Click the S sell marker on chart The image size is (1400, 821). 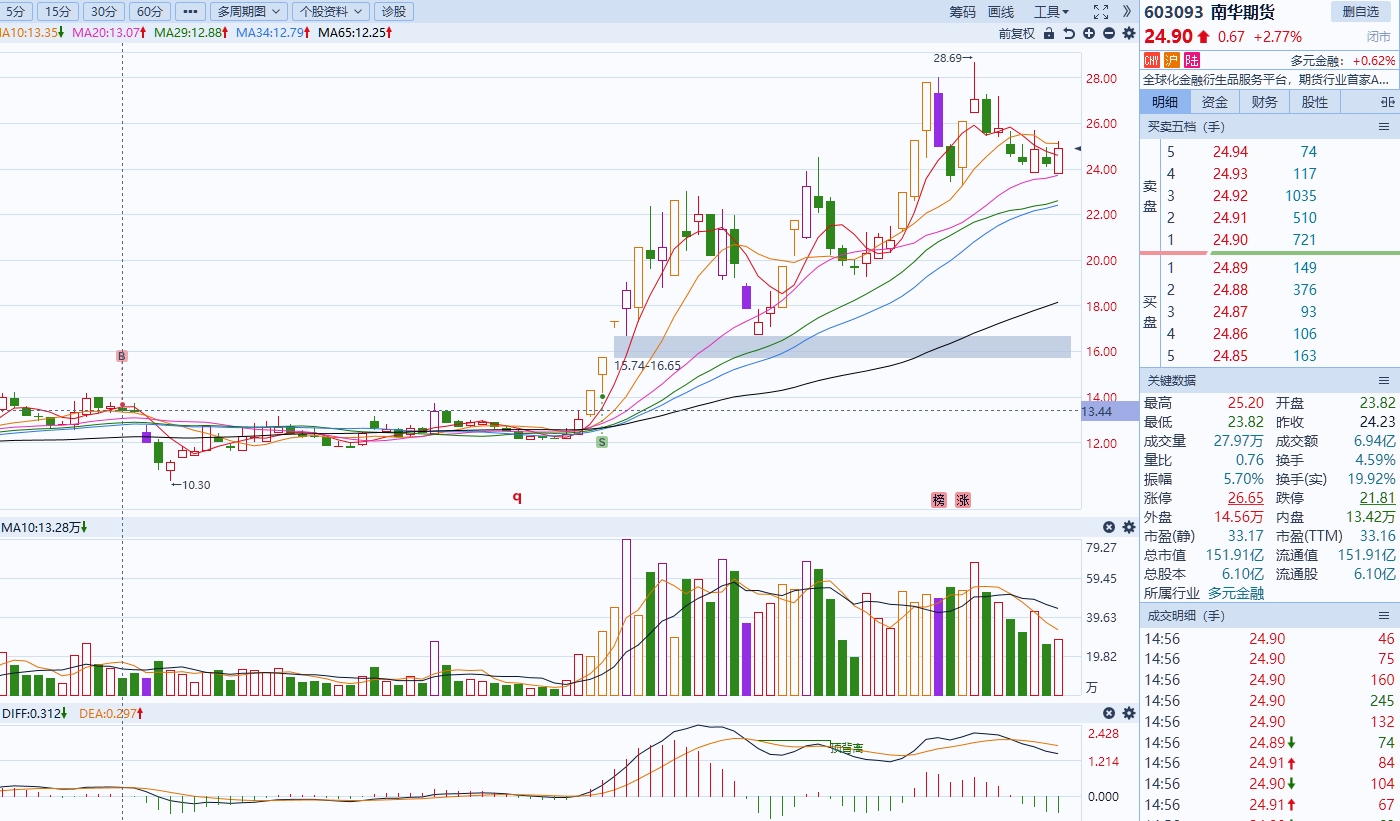pyautogui.click(x=602, y=441)
